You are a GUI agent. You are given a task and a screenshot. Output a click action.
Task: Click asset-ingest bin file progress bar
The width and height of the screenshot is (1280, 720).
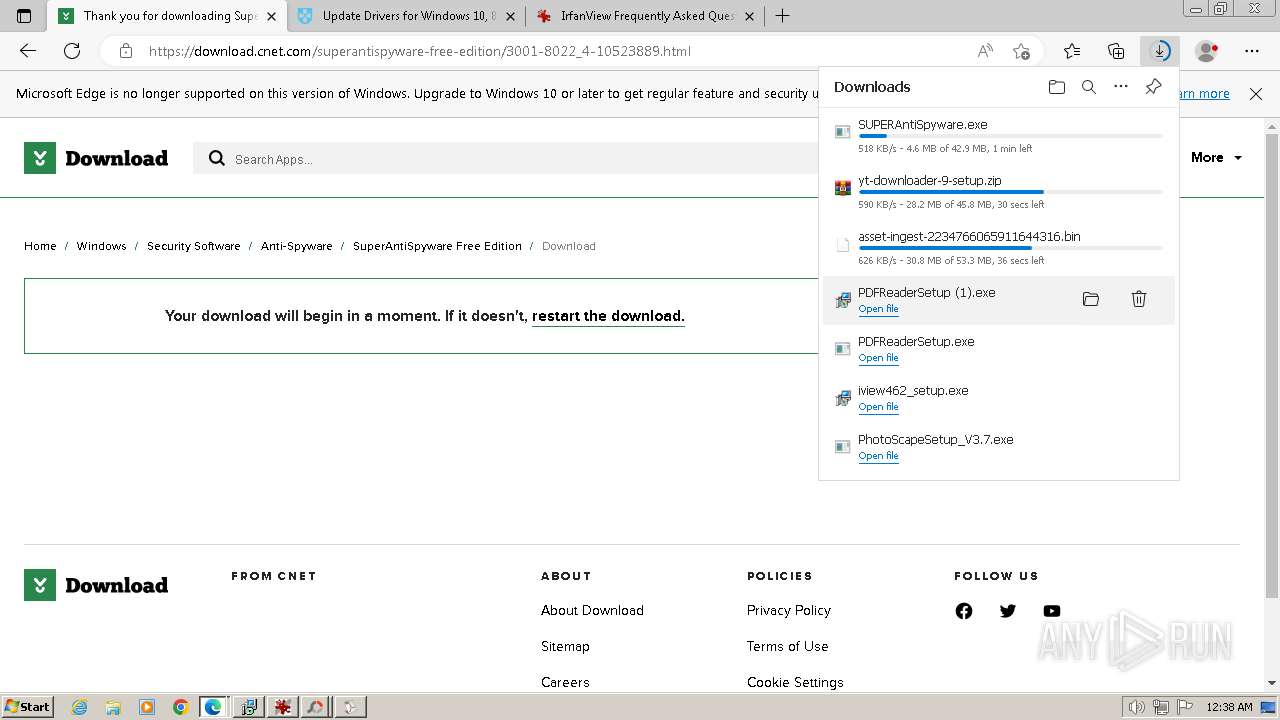[x=1010, y=248]
